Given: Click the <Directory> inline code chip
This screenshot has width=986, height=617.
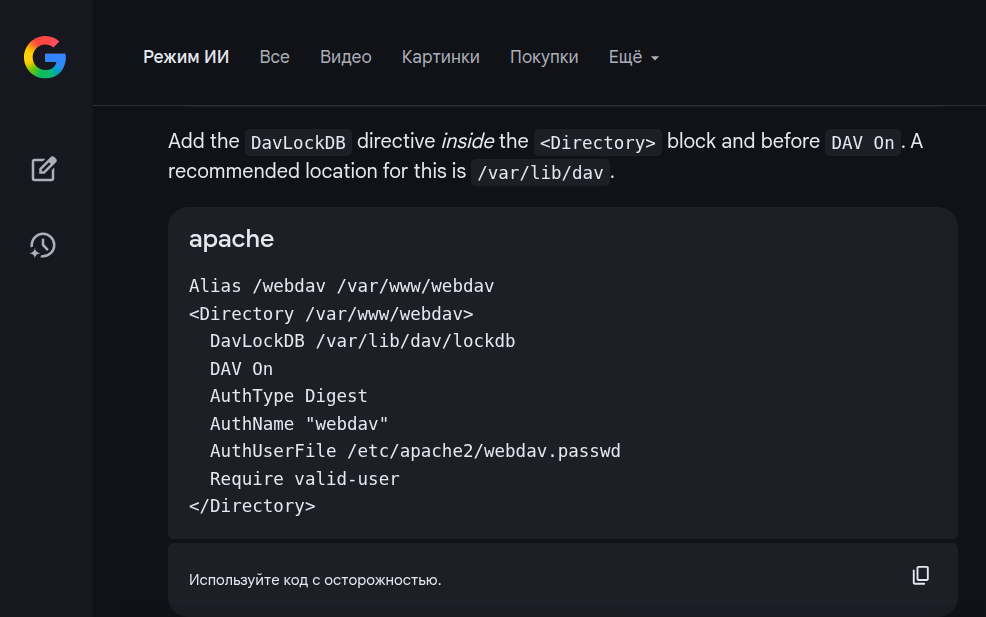Looking at the screenshot, I should point(597,142).
